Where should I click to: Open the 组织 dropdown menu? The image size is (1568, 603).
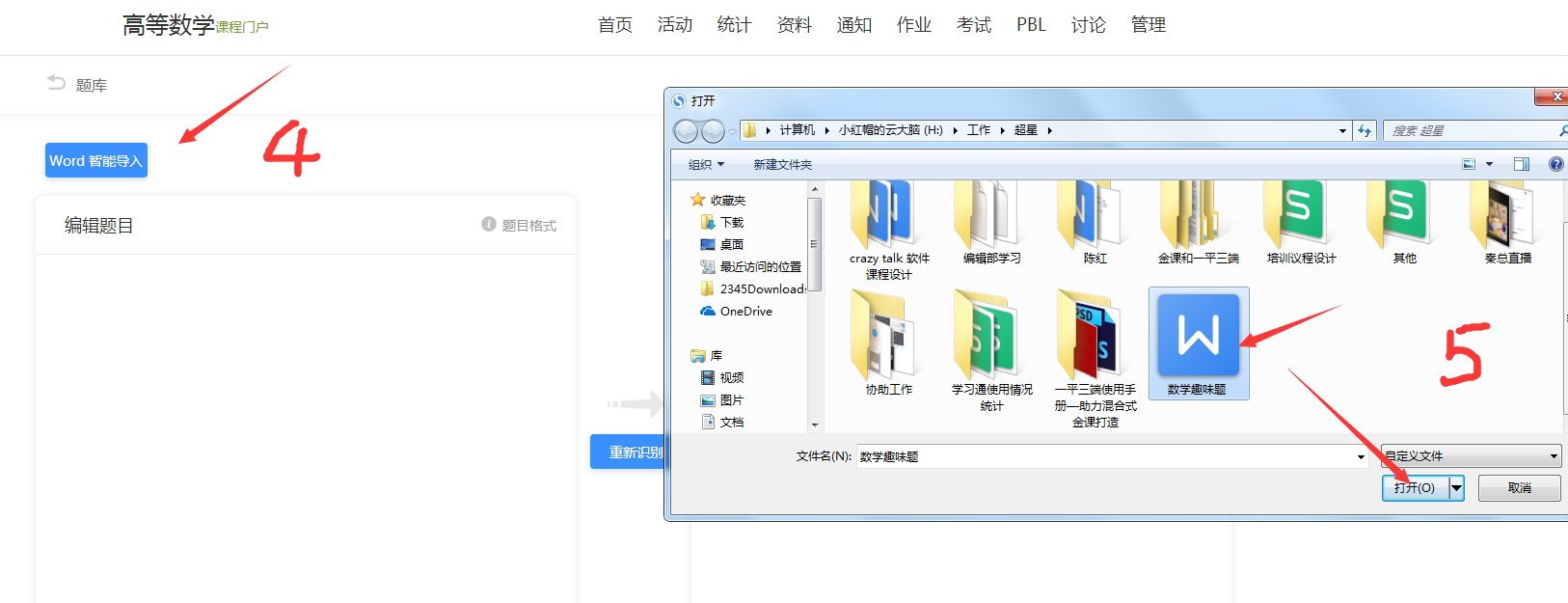click(706, 165)
